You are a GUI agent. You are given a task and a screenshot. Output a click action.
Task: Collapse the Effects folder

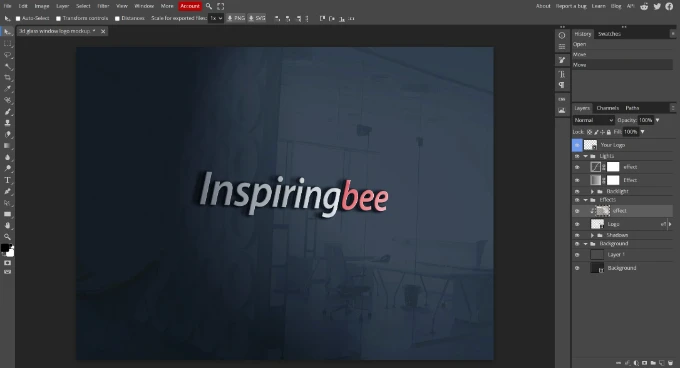[x=585, y=200]
